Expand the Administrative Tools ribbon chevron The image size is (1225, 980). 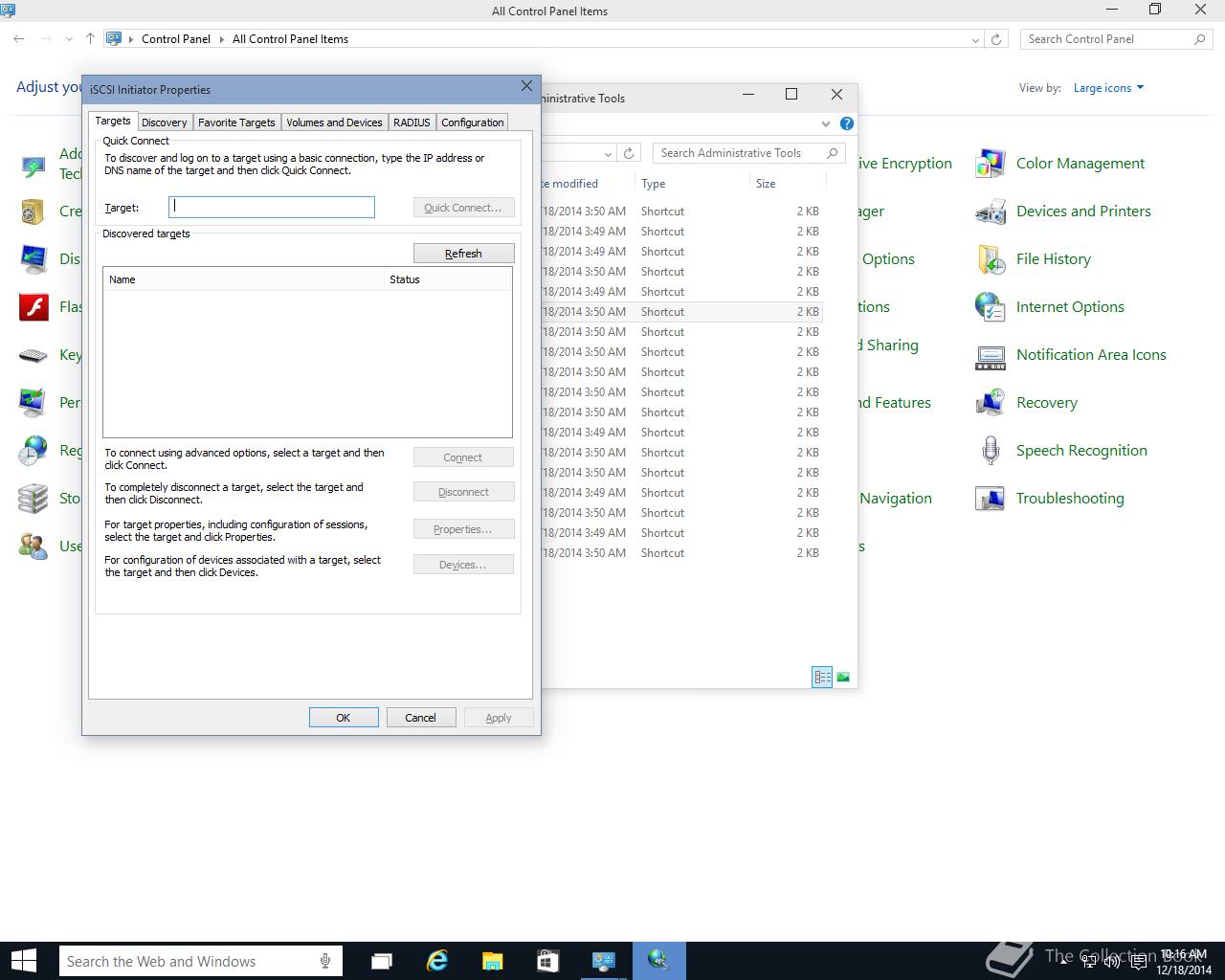(x=826, y=123)
